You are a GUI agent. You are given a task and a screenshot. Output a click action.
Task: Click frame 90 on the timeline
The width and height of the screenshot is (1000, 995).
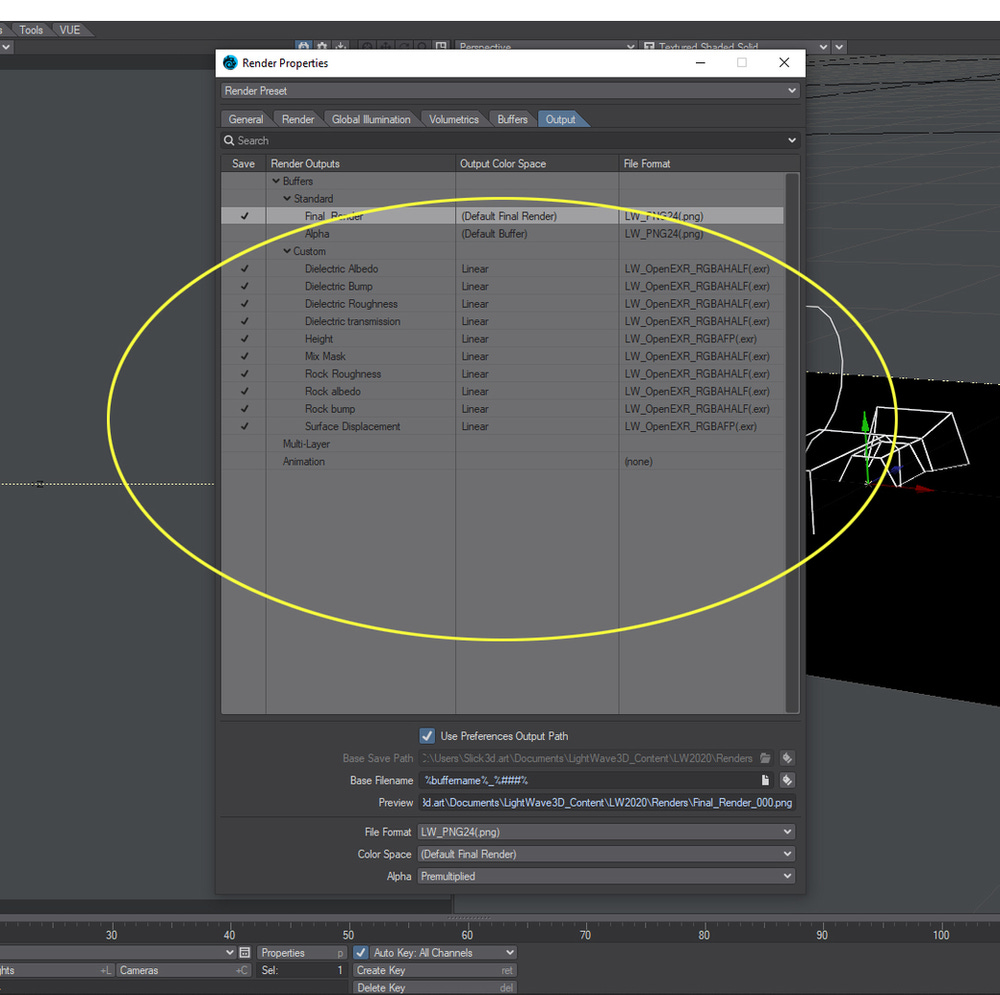(x=822, y=934)
